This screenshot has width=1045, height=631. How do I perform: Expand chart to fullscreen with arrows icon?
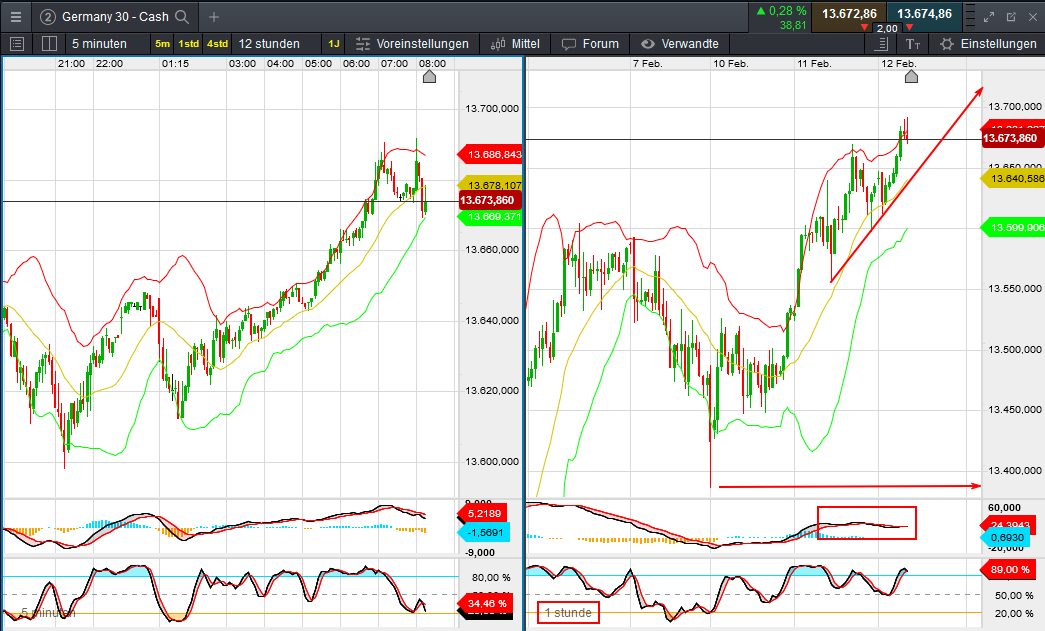tap(989, 17)
